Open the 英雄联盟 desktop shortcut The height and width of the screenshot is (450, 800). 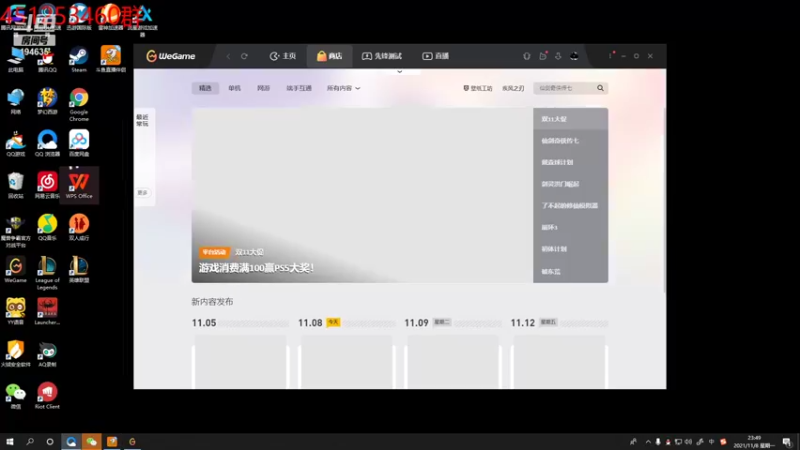[79, 269]
